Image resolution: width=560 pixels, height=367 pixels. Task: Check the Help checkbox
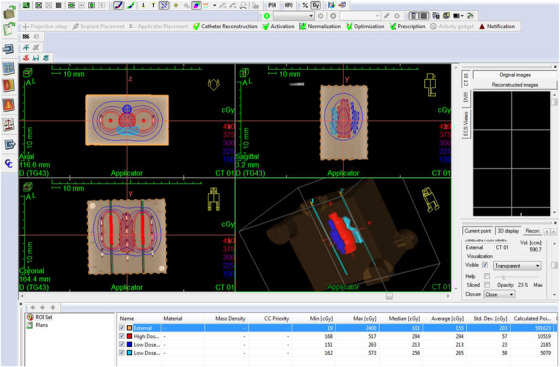[x=487, y=276]
